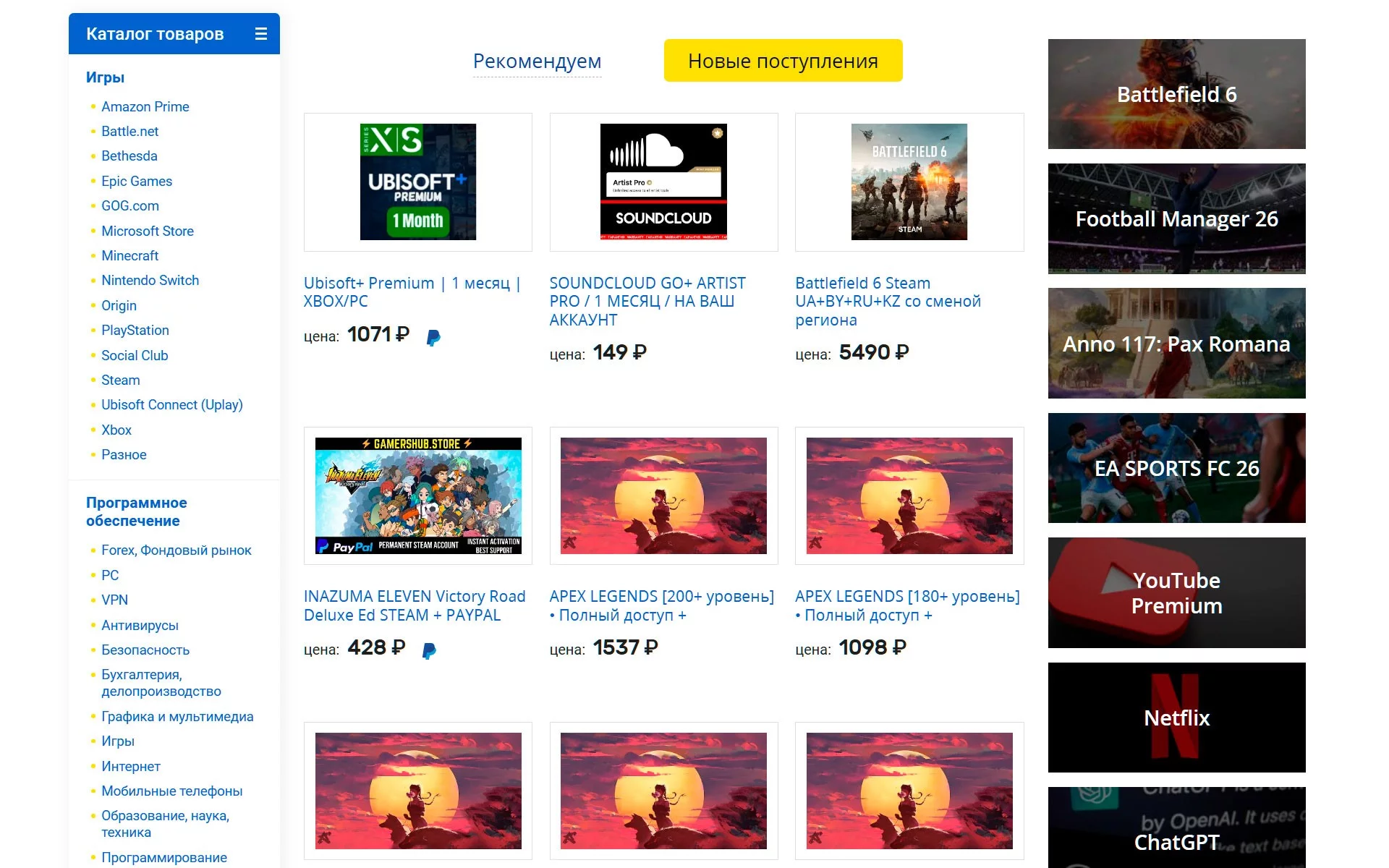The width and height of the screenshot is (1389, 868).
Task: Open Inazuma Eleven product thumbnail
Action: (x=418, y=495)
